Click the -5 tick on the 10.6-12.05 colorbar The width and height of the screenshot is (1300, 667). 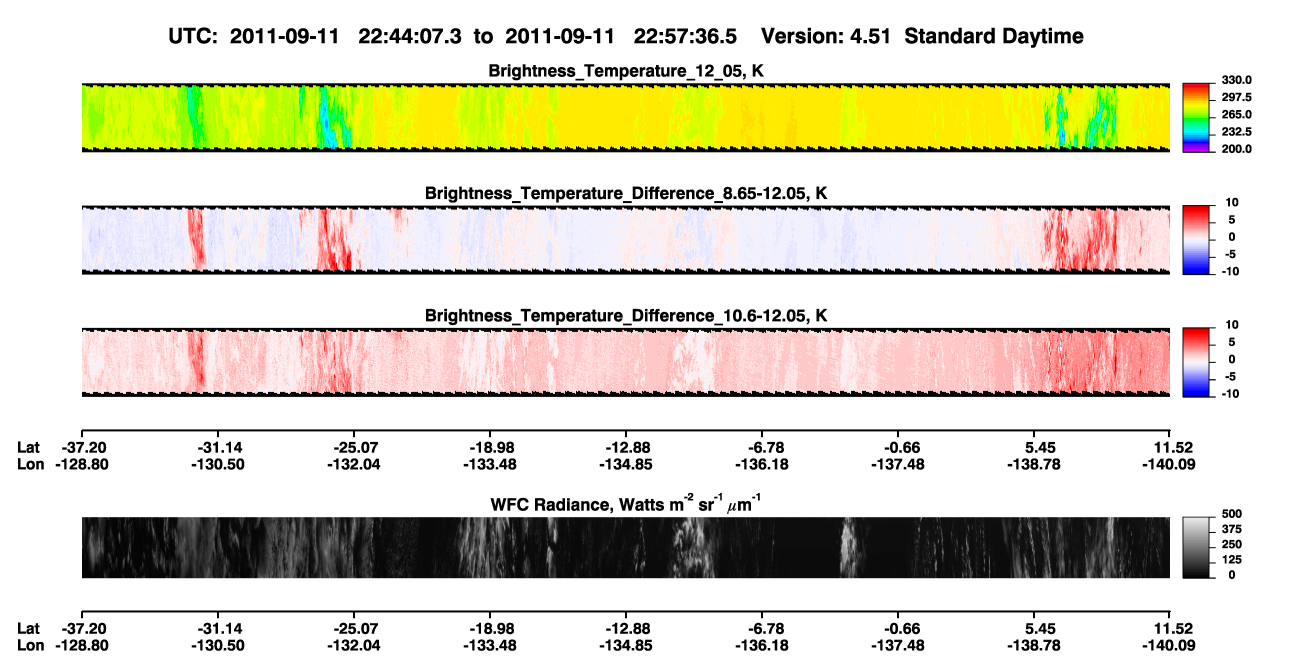1233,376
